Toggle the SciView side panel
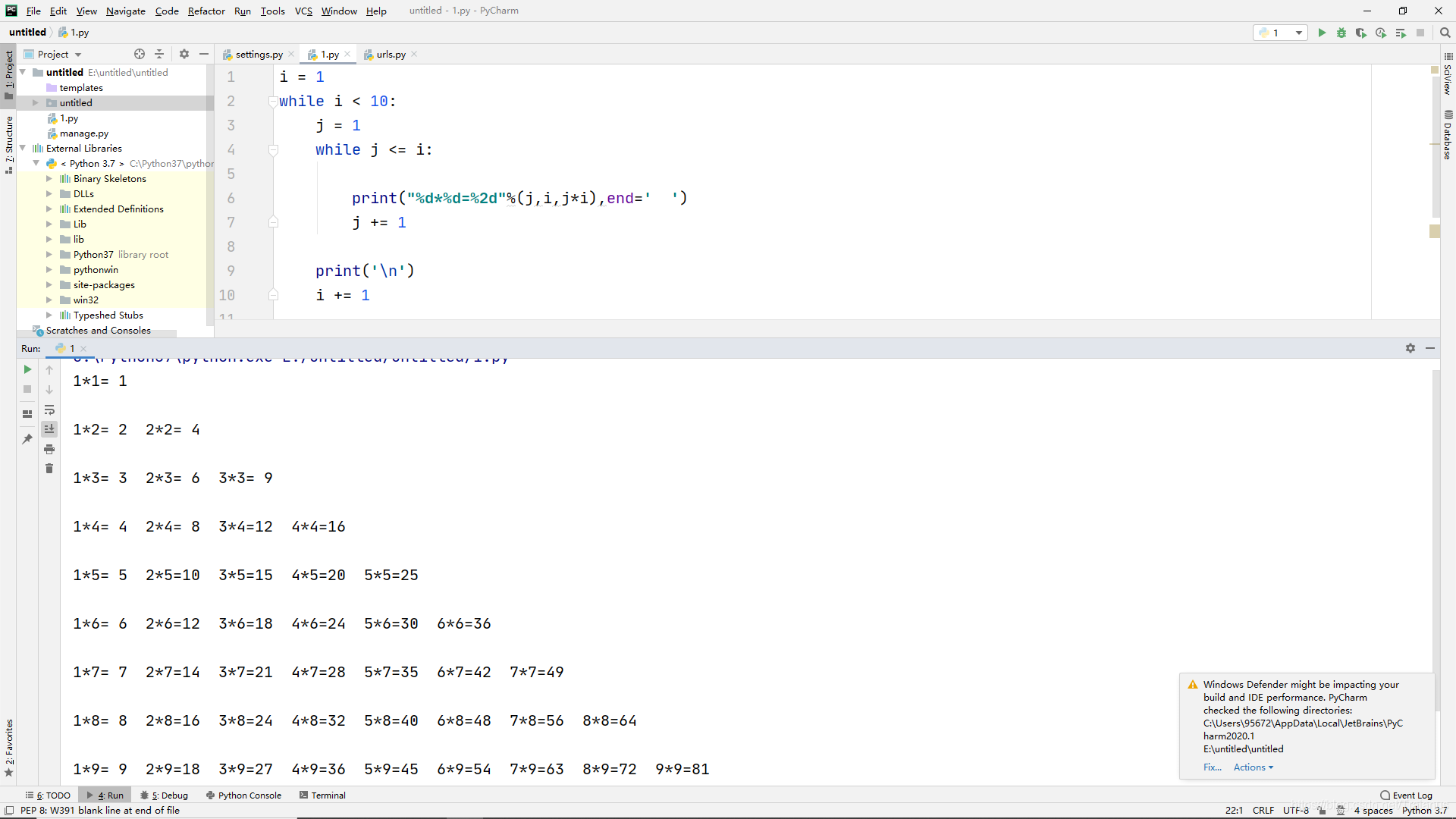The width and height of the screenshot is (1456, 819). click(1448, 74)
